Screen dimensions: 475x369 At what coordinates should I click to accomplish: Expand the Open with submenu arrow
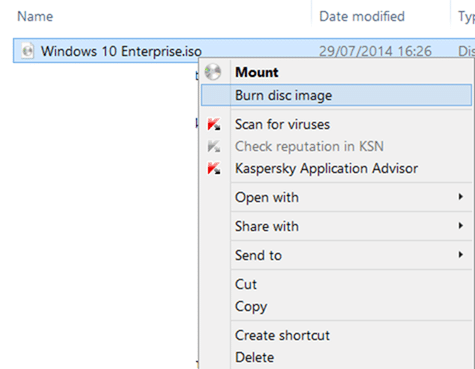point(461,197)
